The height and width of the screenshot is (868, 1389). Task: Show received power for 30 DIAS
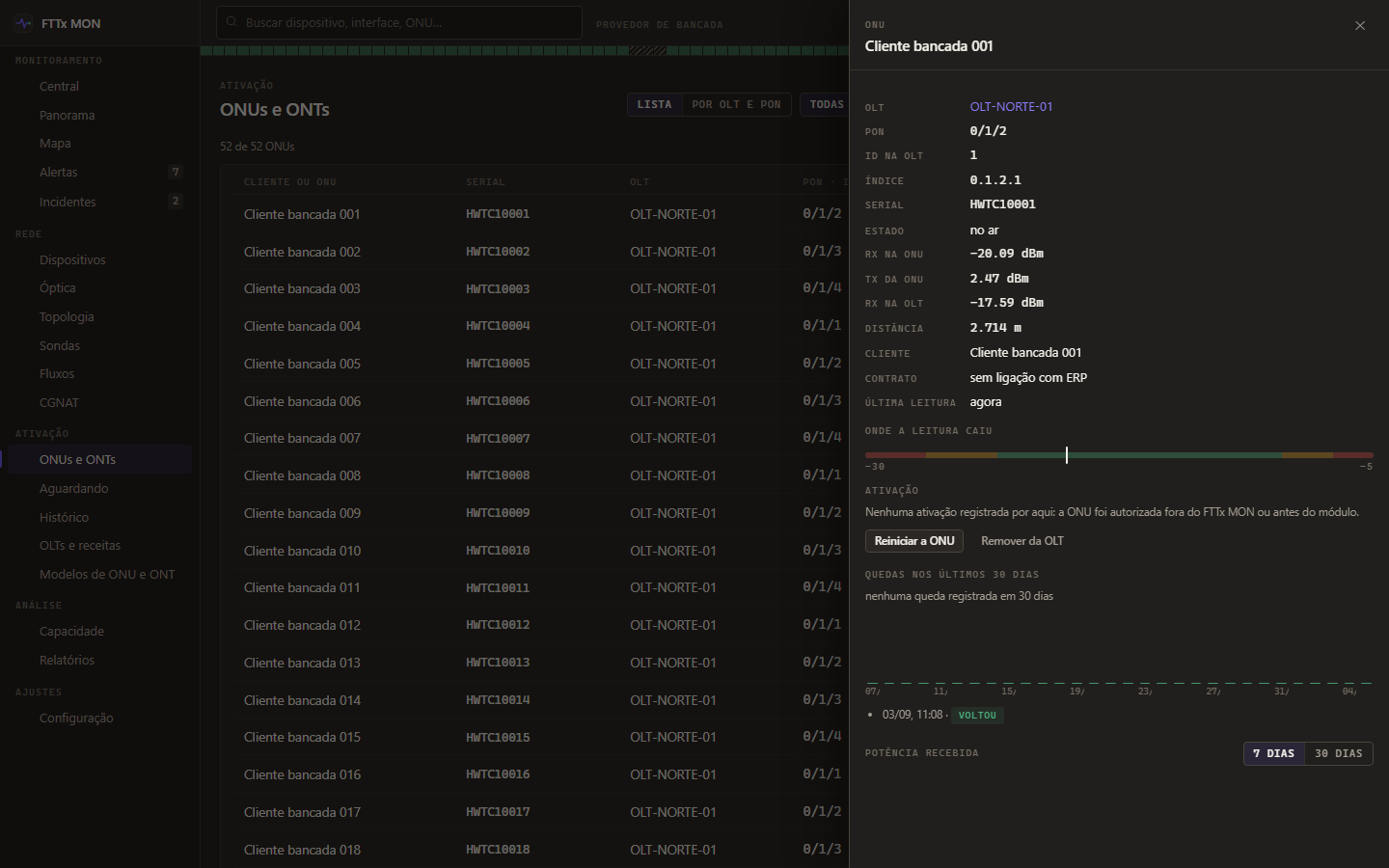[1339, 753]
